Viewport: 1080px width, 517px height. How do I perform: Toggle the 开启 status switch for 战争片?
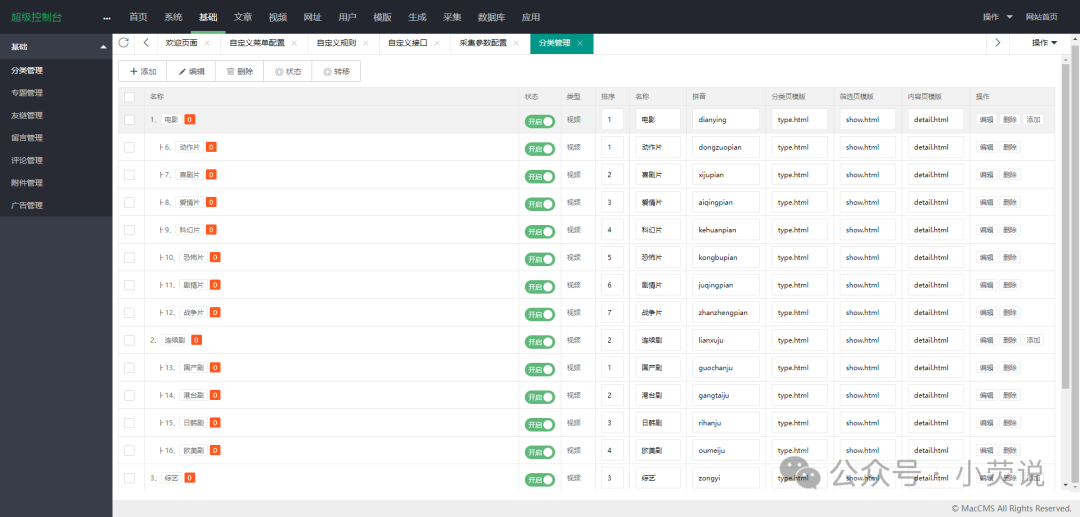(x=540, y=314)
